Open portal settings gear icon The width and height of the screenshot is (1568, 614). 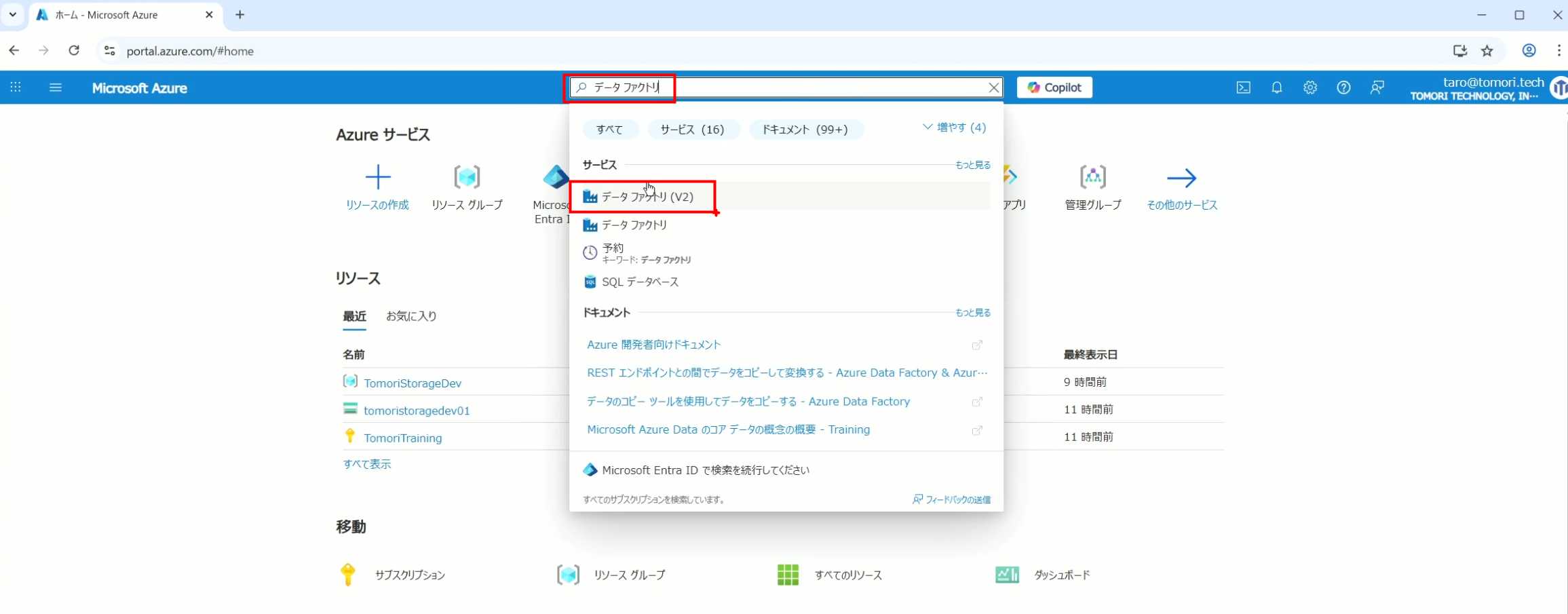point(1309,88)
